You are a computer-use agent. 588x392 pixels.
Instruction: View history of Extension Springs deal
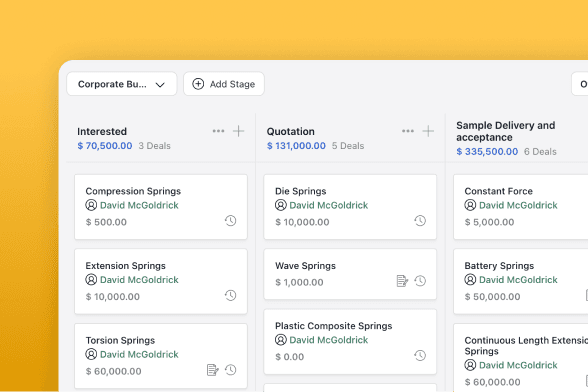pos(231,295)
